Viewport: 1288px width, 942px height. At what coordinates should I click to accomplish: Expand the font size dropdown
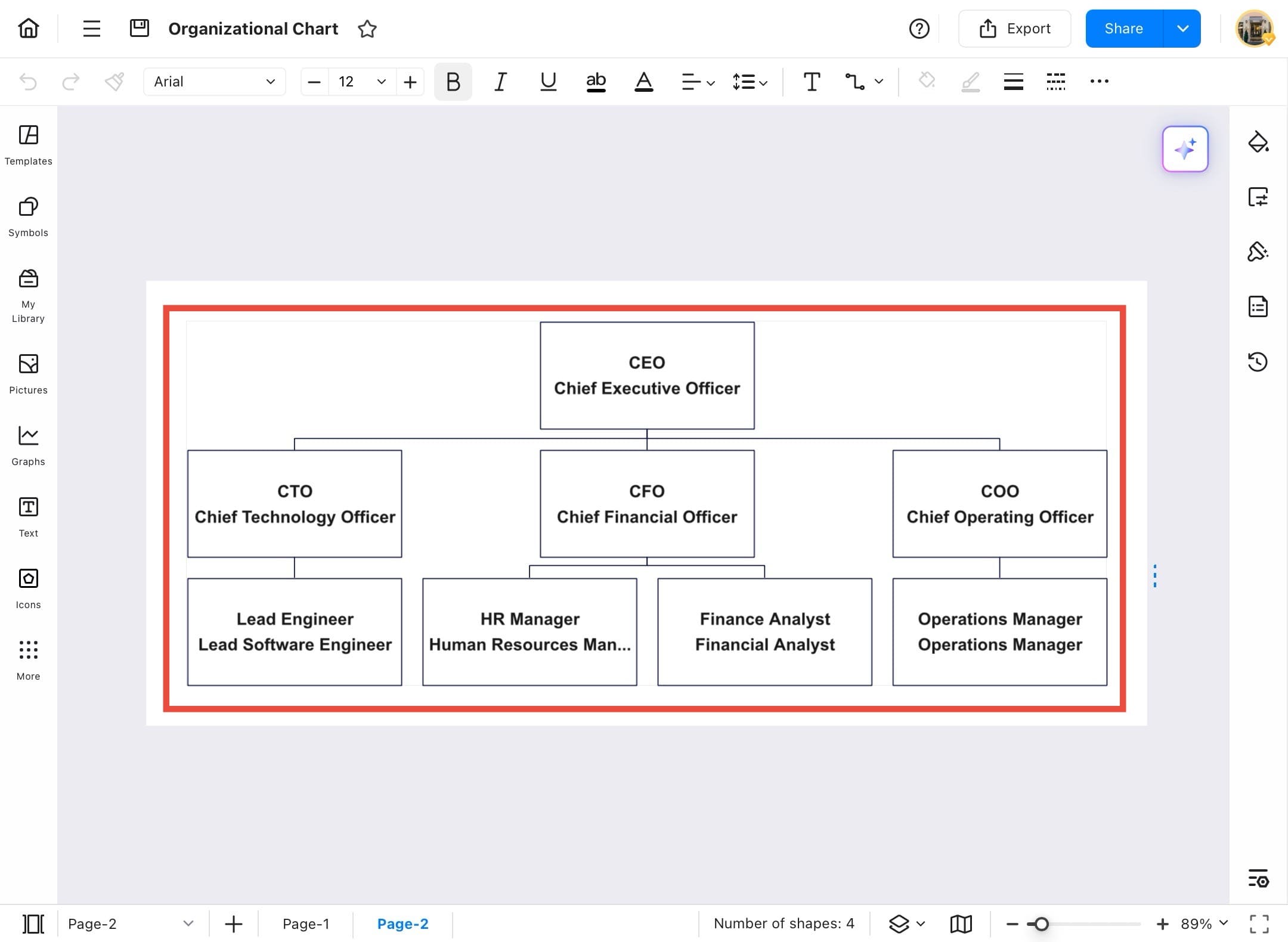380,82
